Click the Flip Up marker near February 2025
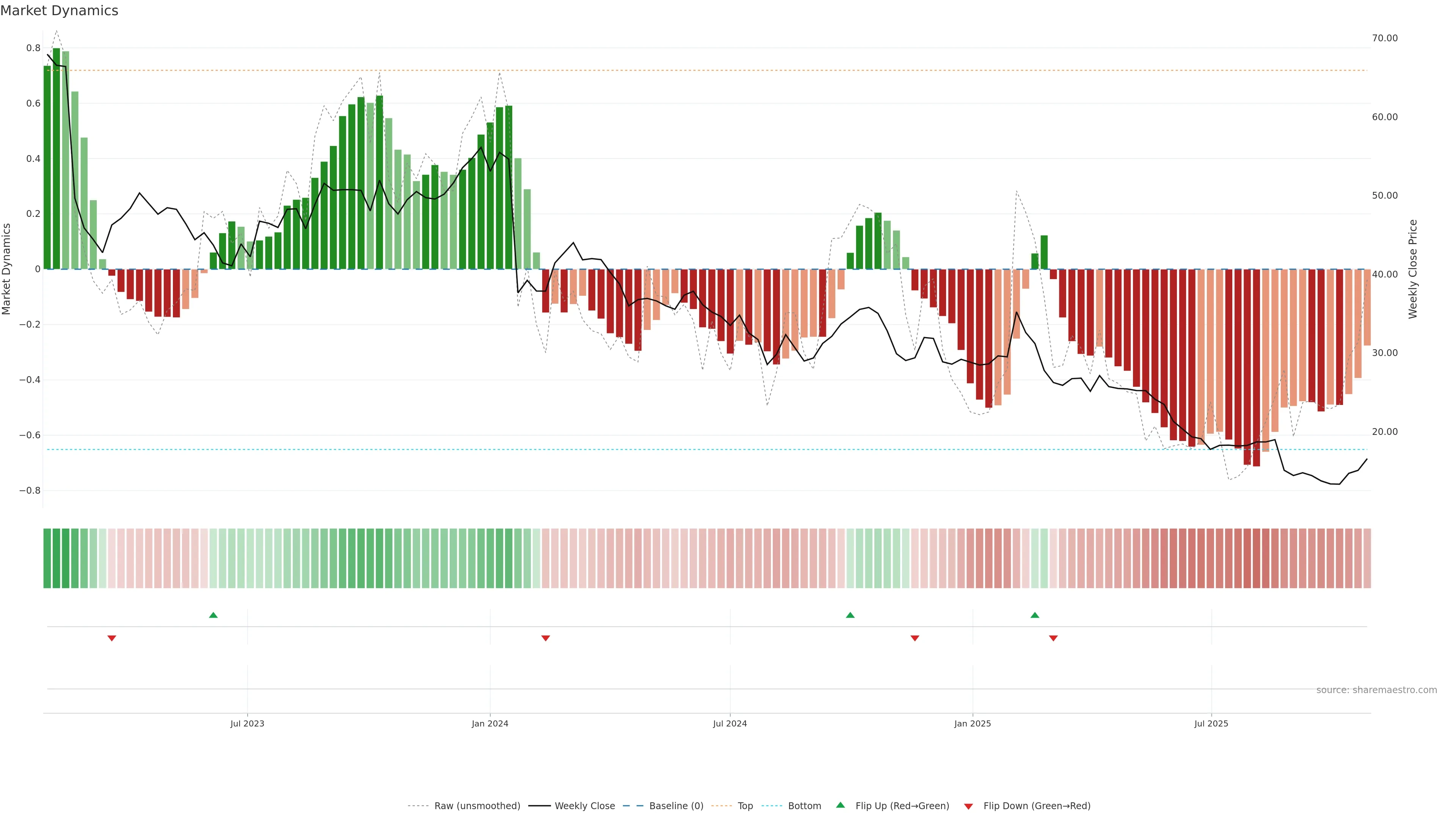 click(x=1034, y=615)
